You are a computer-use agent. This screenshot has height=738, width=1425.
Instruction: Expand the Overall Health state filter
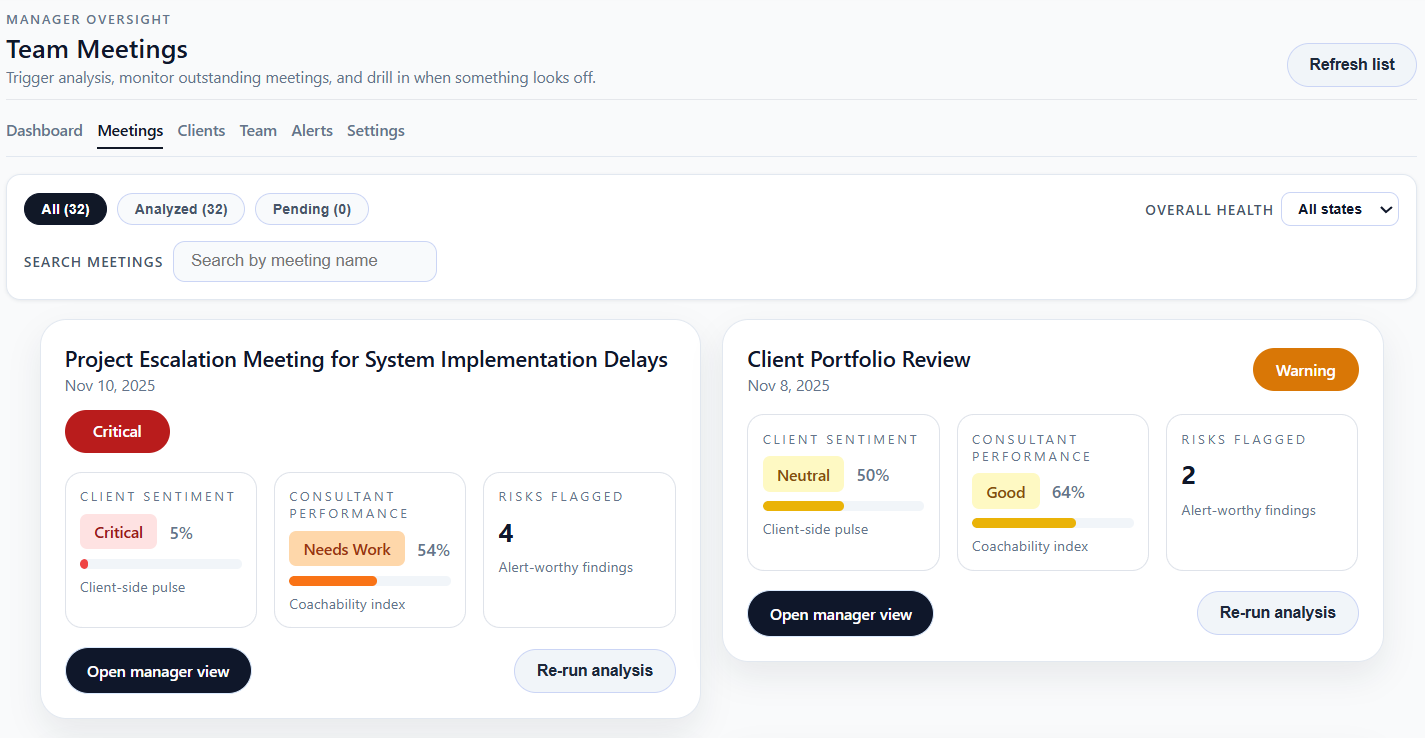[1340, 209]
